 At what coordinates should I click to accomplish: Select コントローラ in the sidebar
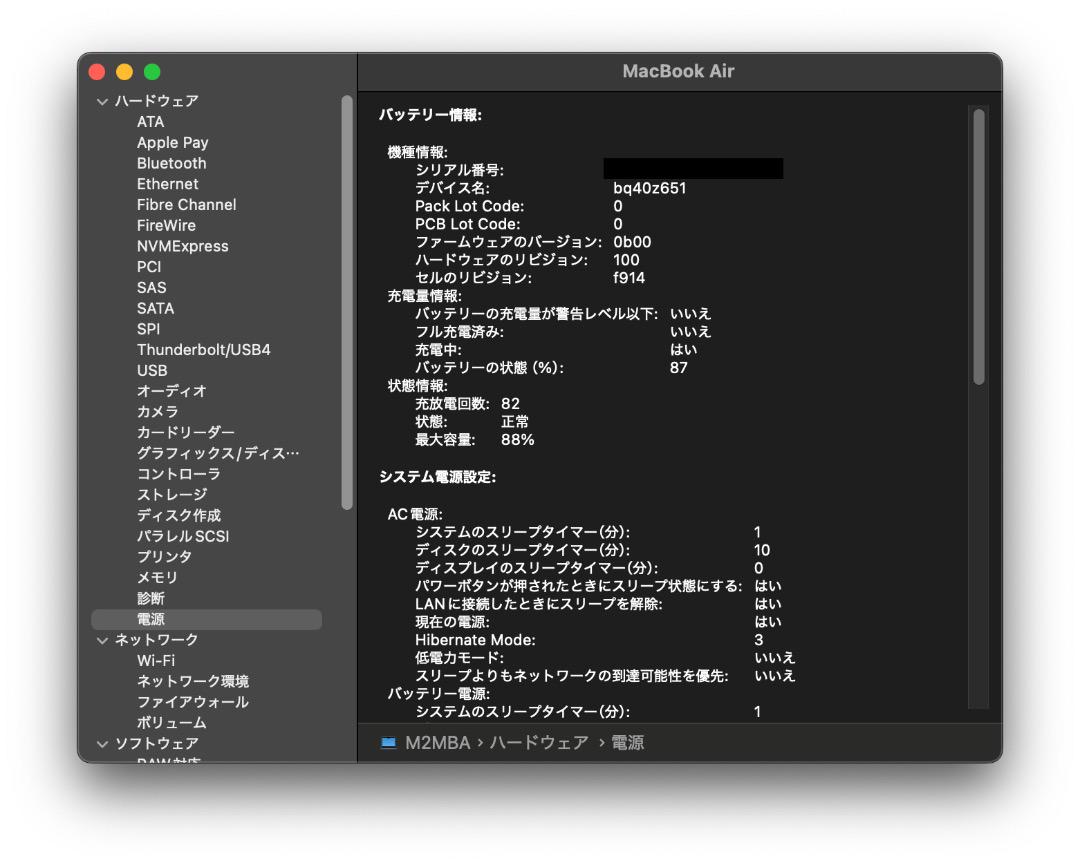(178, 474)
